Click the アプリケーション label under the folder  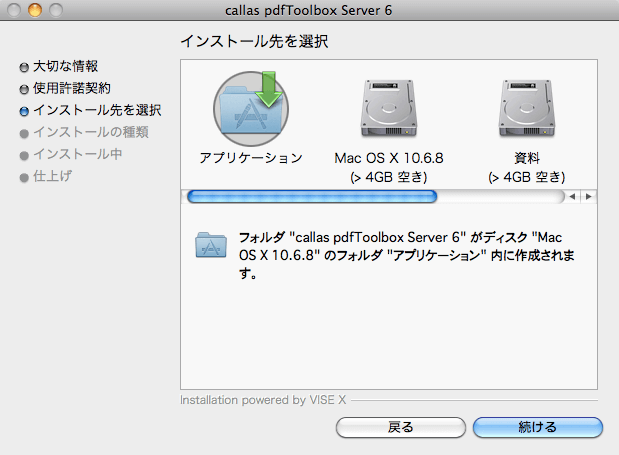pyautogui.click(x=251, y=158)
